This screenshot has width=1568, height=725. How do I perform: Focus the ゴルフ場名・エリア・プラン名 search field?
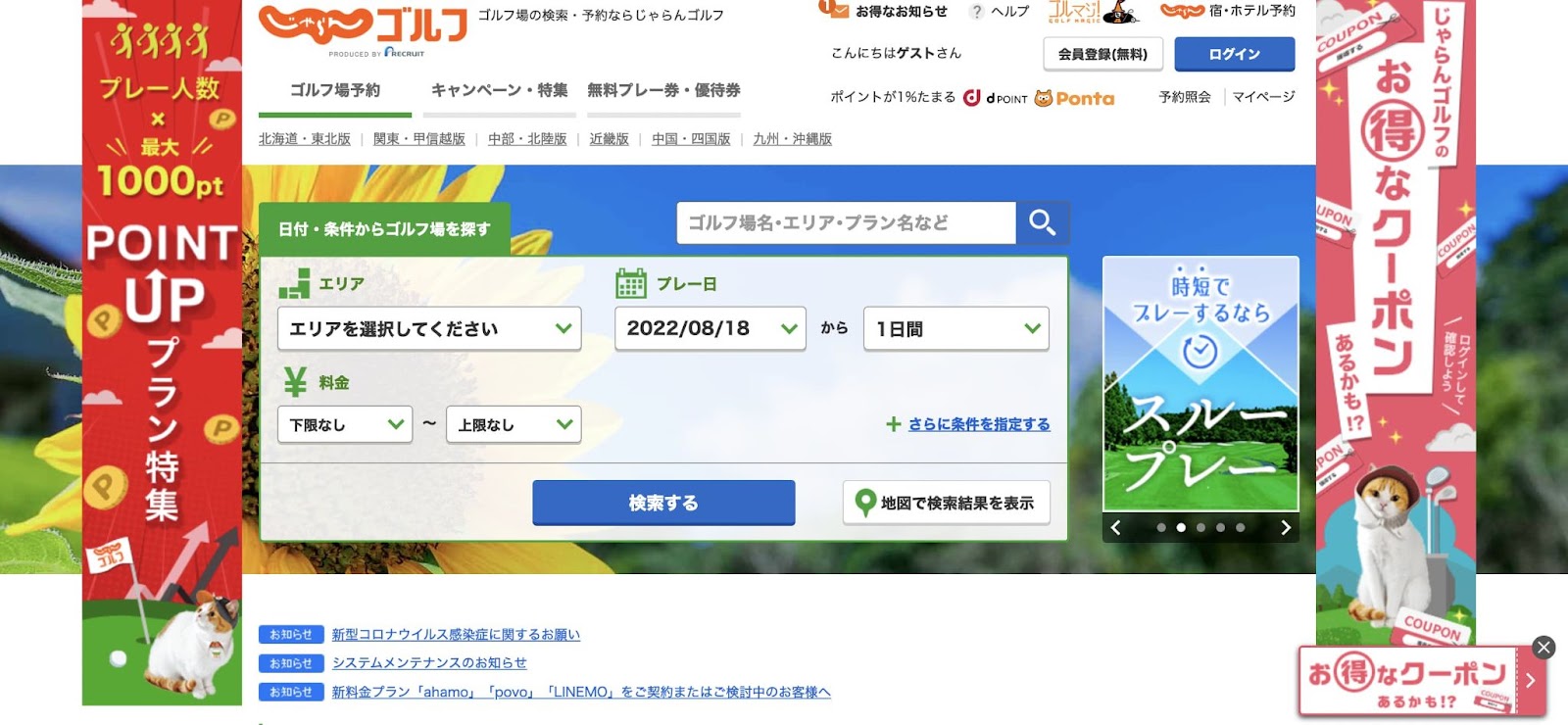[847, 223]
